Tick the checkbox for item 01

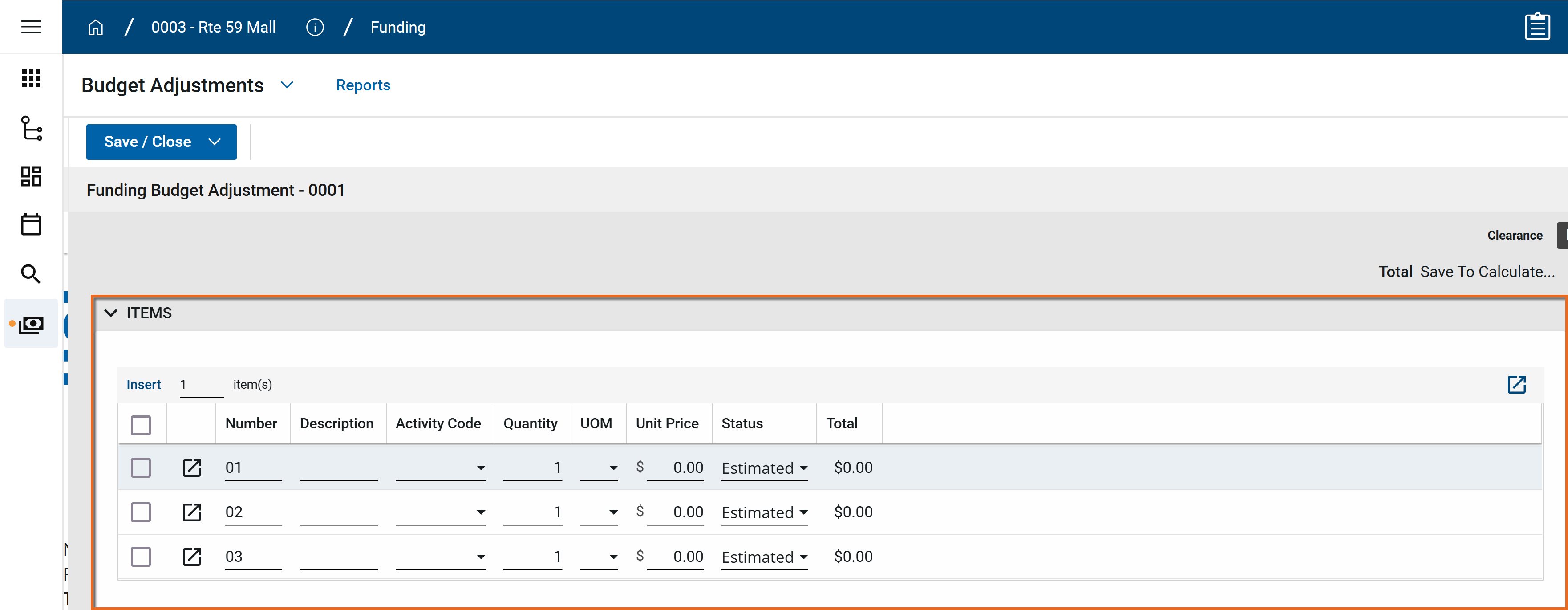141,468
